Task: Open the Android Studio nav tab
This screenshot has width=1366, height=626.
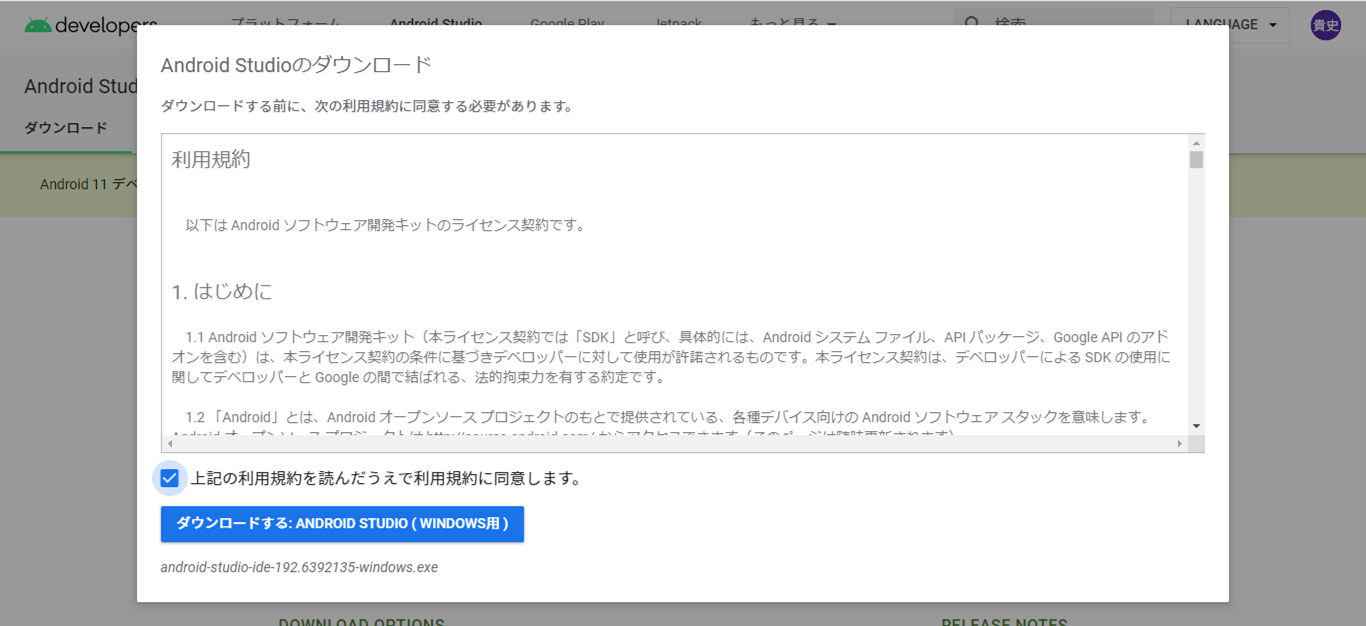Action: click(x=436, y=24)
